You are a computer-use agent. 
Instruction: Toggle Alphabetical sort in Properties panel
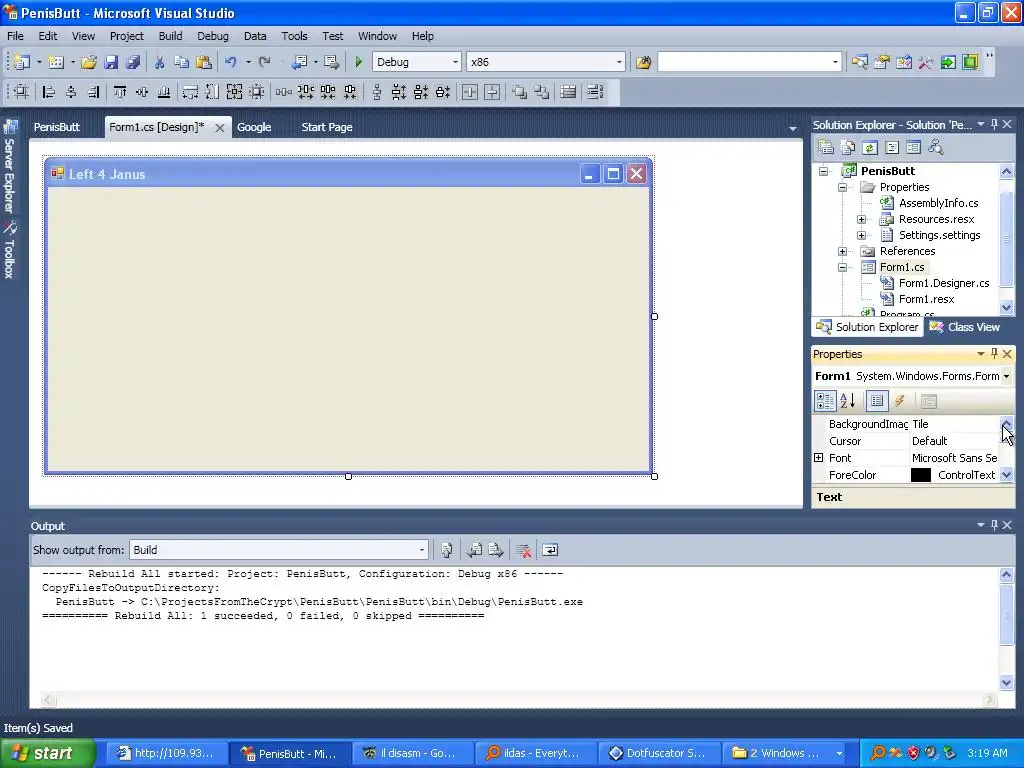848,400
